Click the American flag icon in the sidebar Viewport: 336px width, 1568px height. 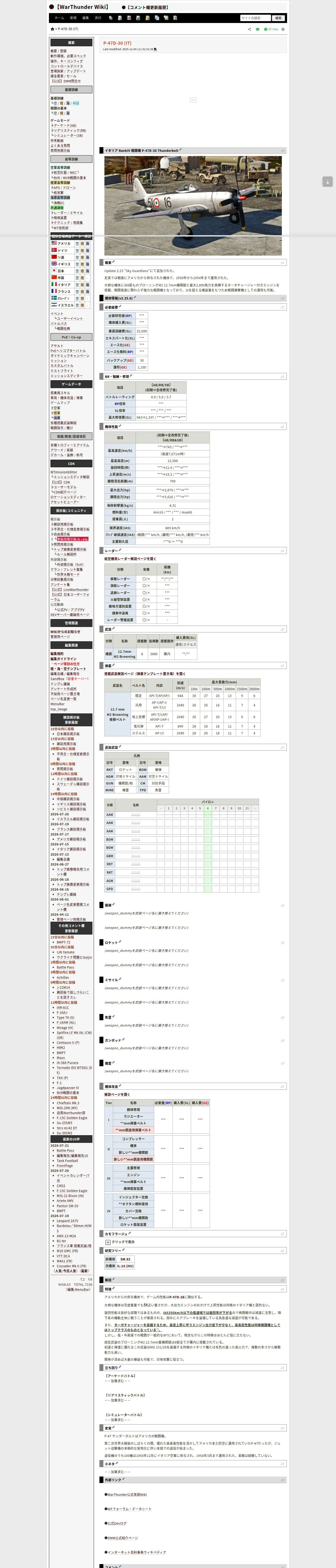(x=54, y=243)
